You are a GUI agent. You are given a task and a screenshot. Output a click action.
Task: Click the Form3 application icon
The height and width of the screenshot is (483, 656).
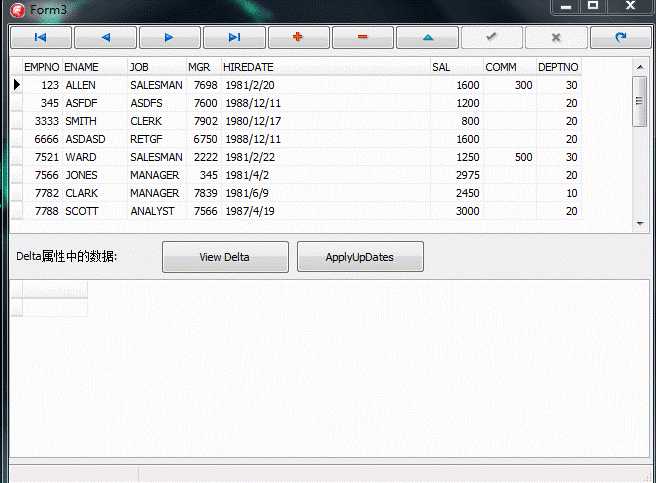pyautogui.click(x=18, y=10)
